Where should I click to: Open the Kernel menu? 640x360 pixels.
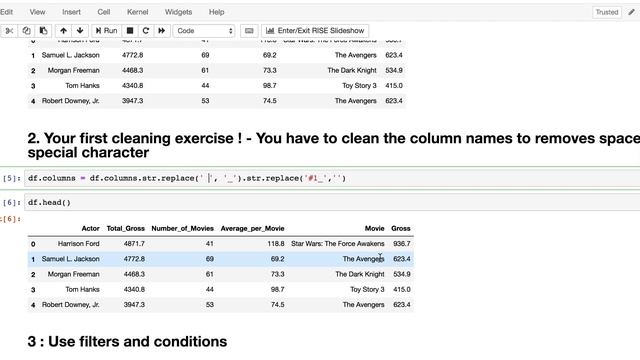tap(138, 12)
